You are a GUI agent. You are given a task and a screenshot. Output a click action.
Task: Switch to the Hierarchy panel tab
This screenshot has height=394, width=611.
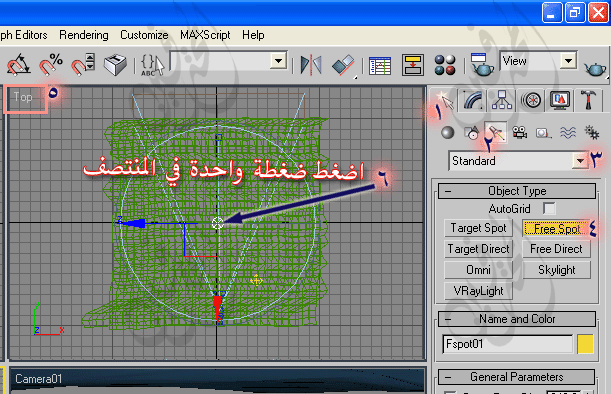pyautogui.click(x=502, y=100)
